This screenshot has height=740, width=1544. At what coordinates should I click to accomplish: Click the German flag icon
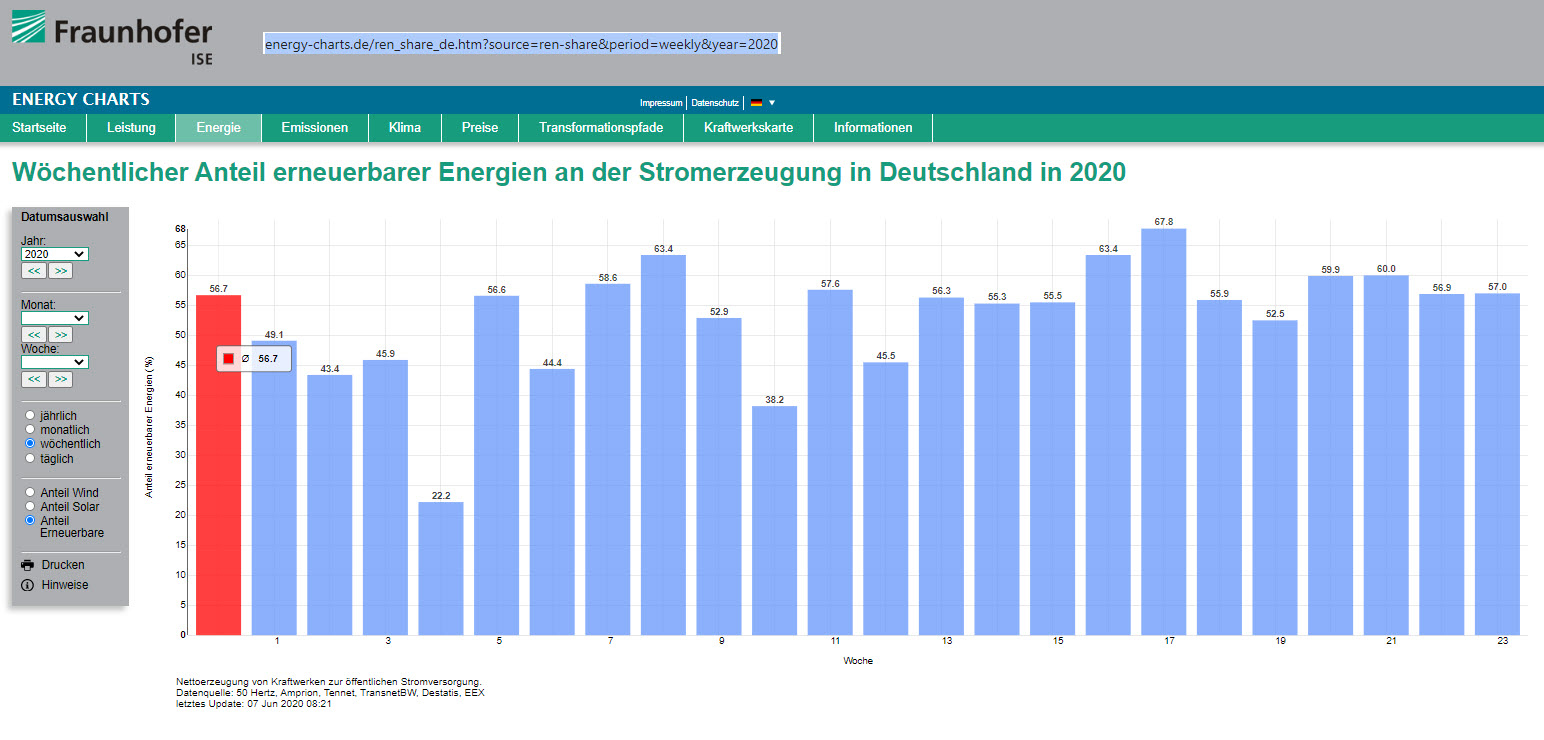click(757, 103)
